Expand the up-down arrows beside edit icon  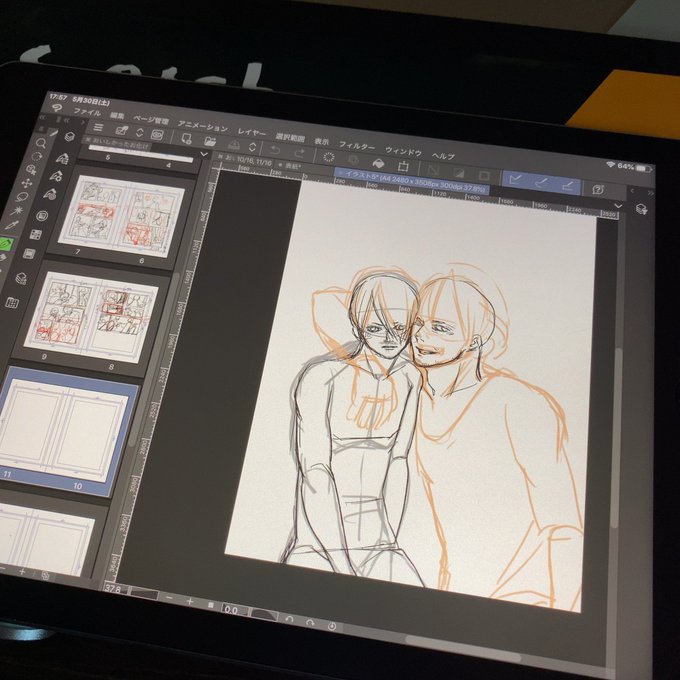(140, 132)
